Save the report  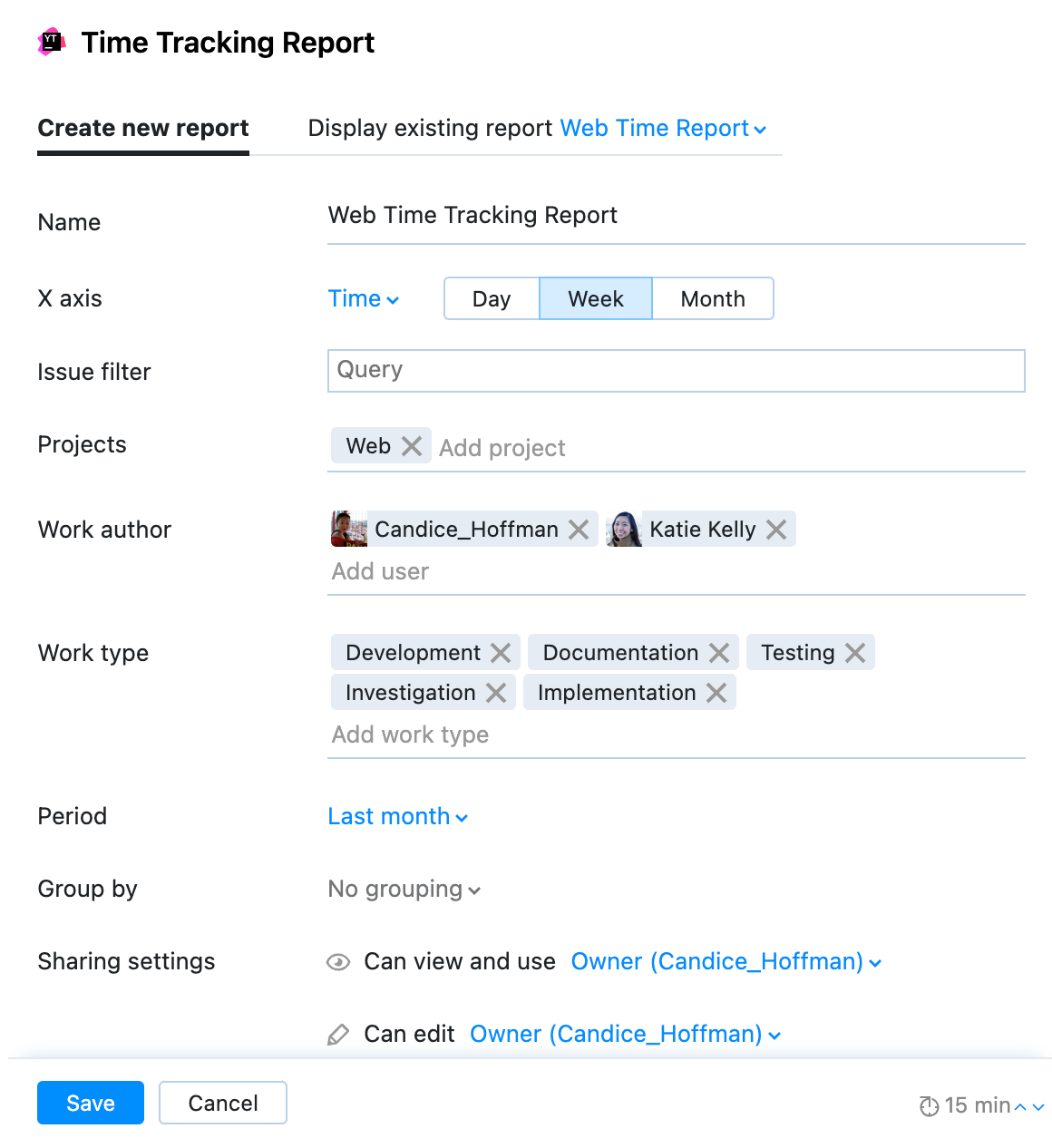(x=90, y=1103)
